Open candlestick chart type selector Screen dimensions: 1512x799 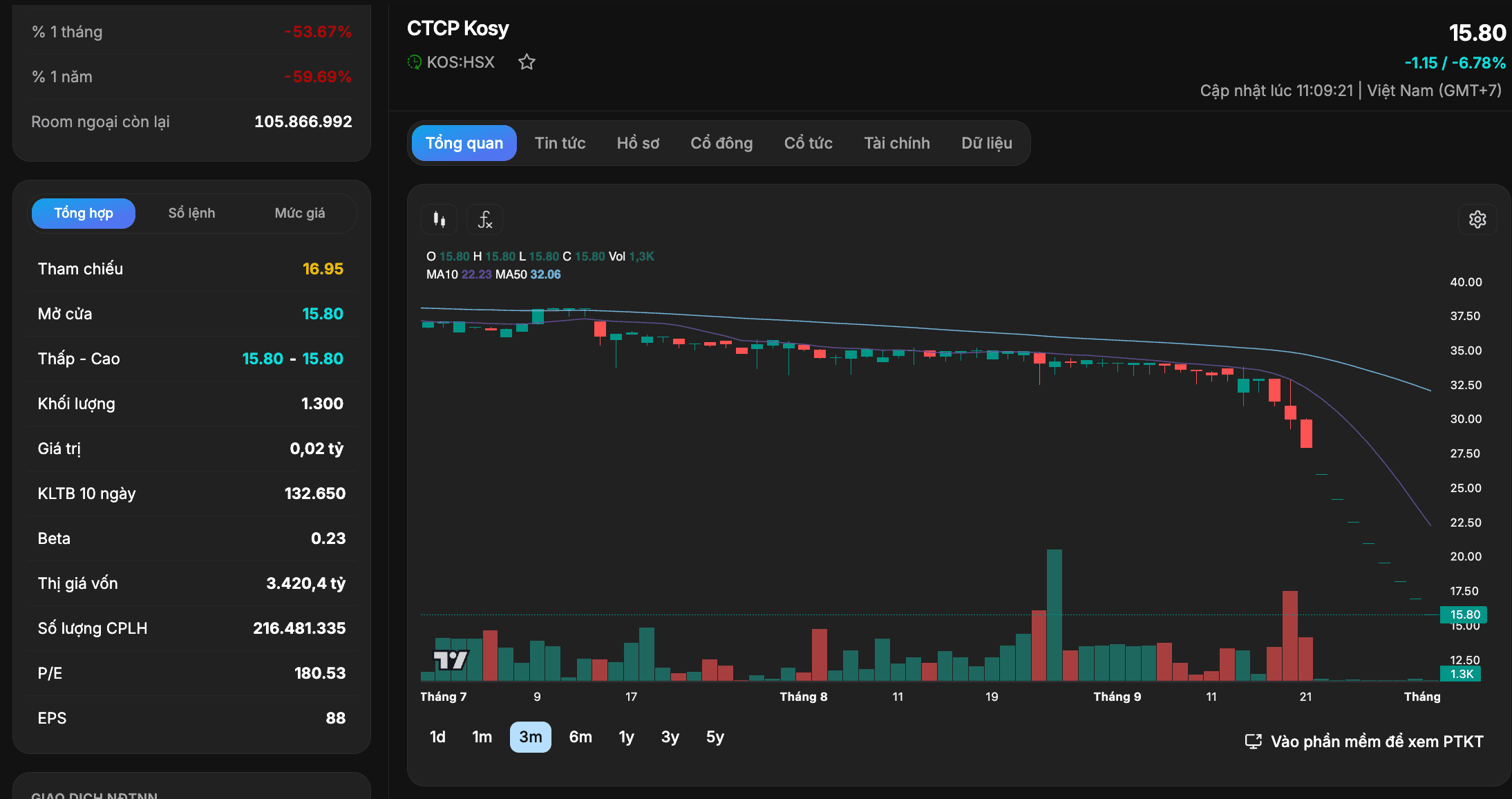pyautogui.click(x=440, y=220)
